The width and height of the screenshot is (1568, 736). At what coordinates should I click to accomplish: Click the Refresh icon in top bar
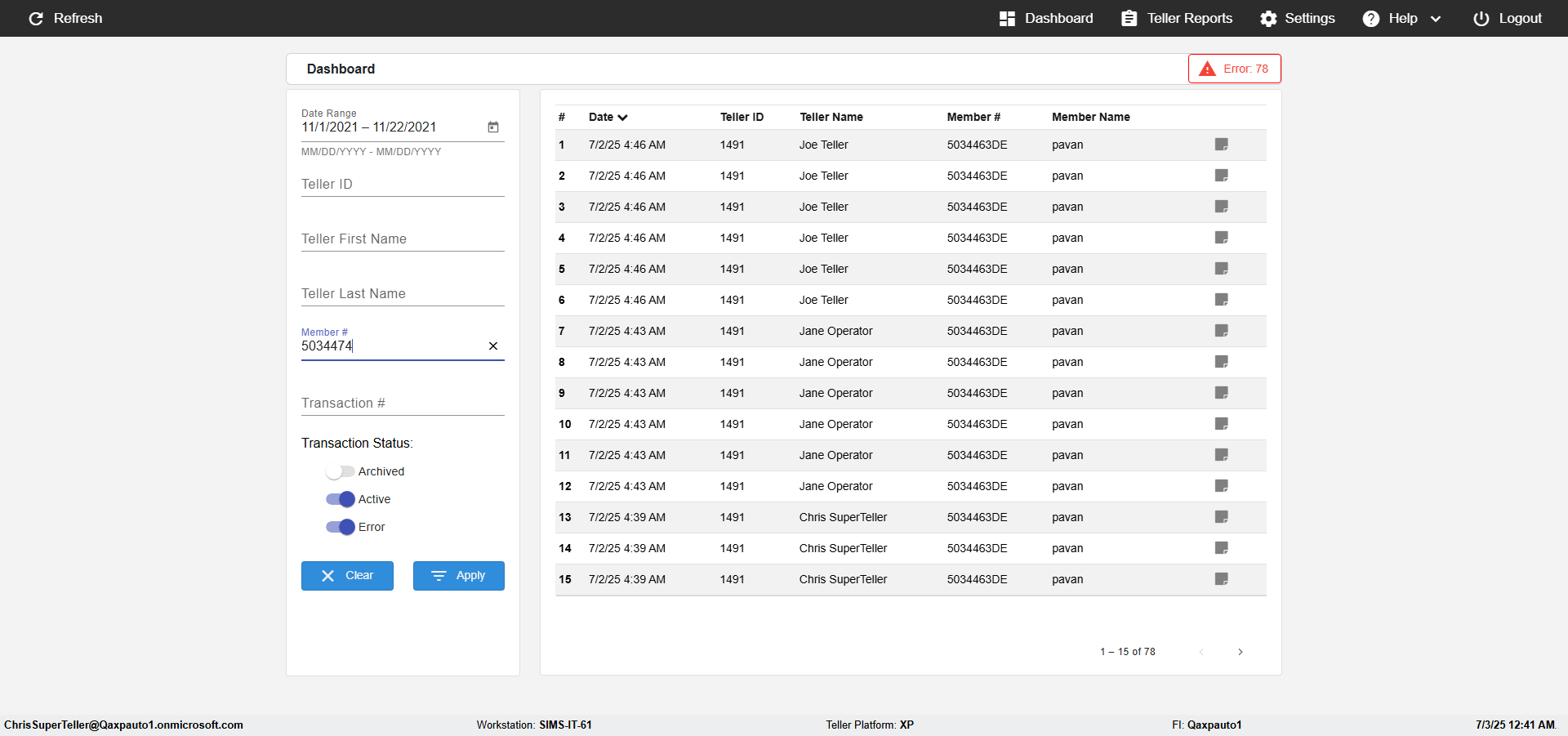(36, 18)
